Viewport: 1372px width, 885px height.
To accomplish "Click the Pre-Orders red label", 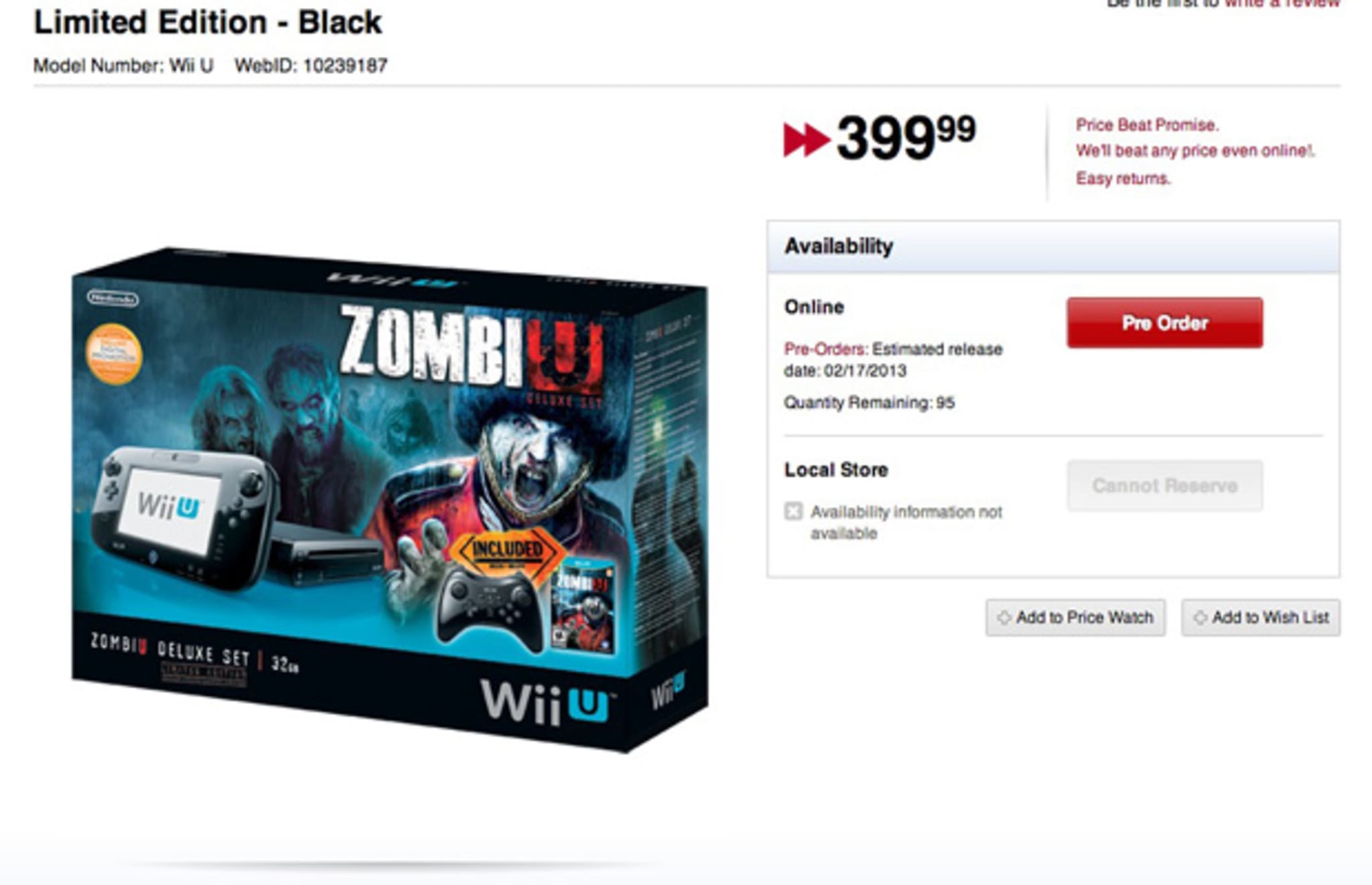I will tap(825, 349).
